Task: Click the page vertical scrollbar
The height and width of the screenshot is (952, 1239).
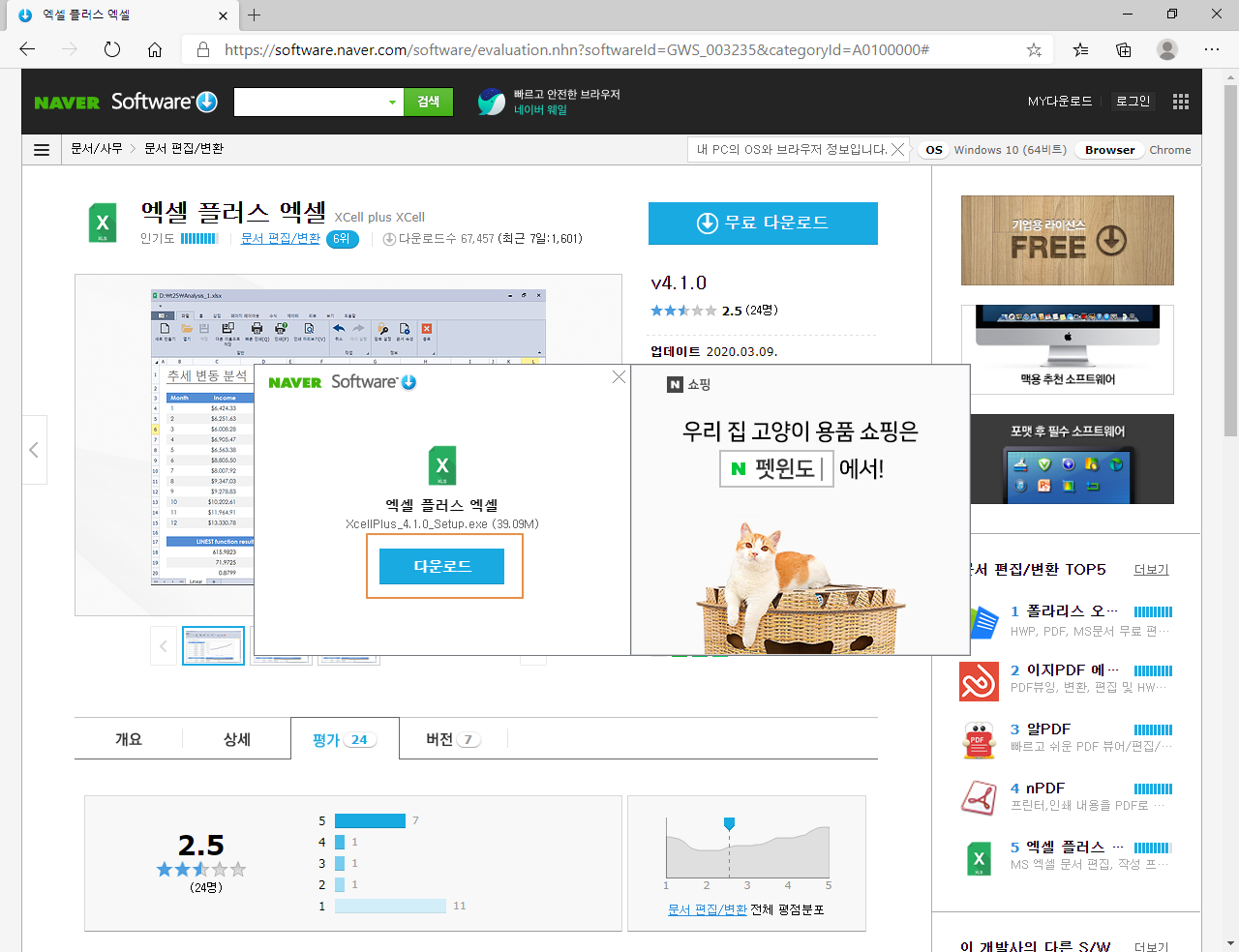Action: tap(1230, 261)
